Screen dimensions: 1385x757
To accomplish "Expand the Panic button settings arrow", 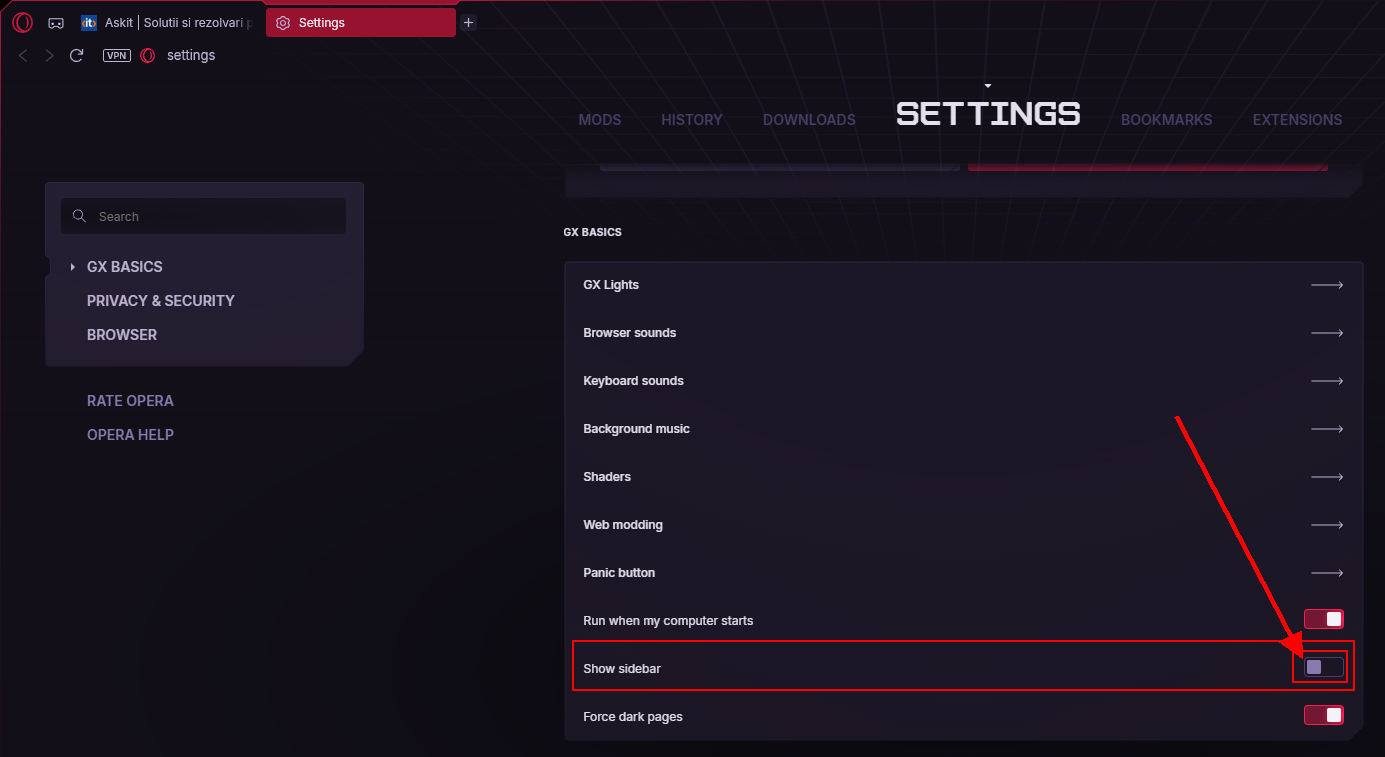I will [x=1327, y=573].
